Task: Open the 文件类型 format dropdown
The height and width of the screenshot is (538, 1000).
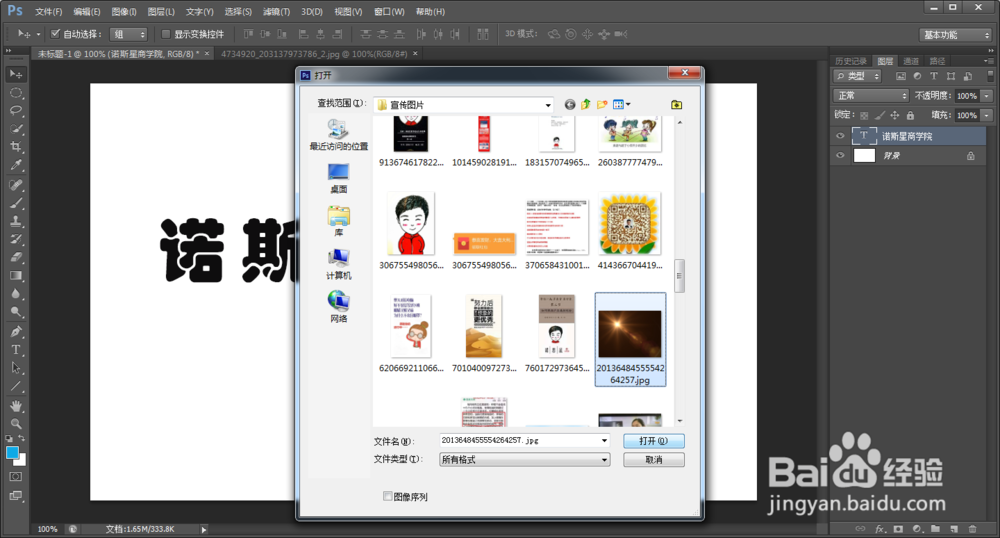Action: coord(524,460)
